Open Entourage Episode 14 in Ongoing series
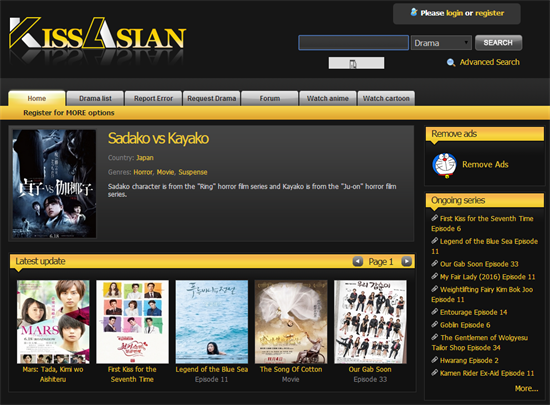The width and height of the screenshot is (550, 405). 473,312
